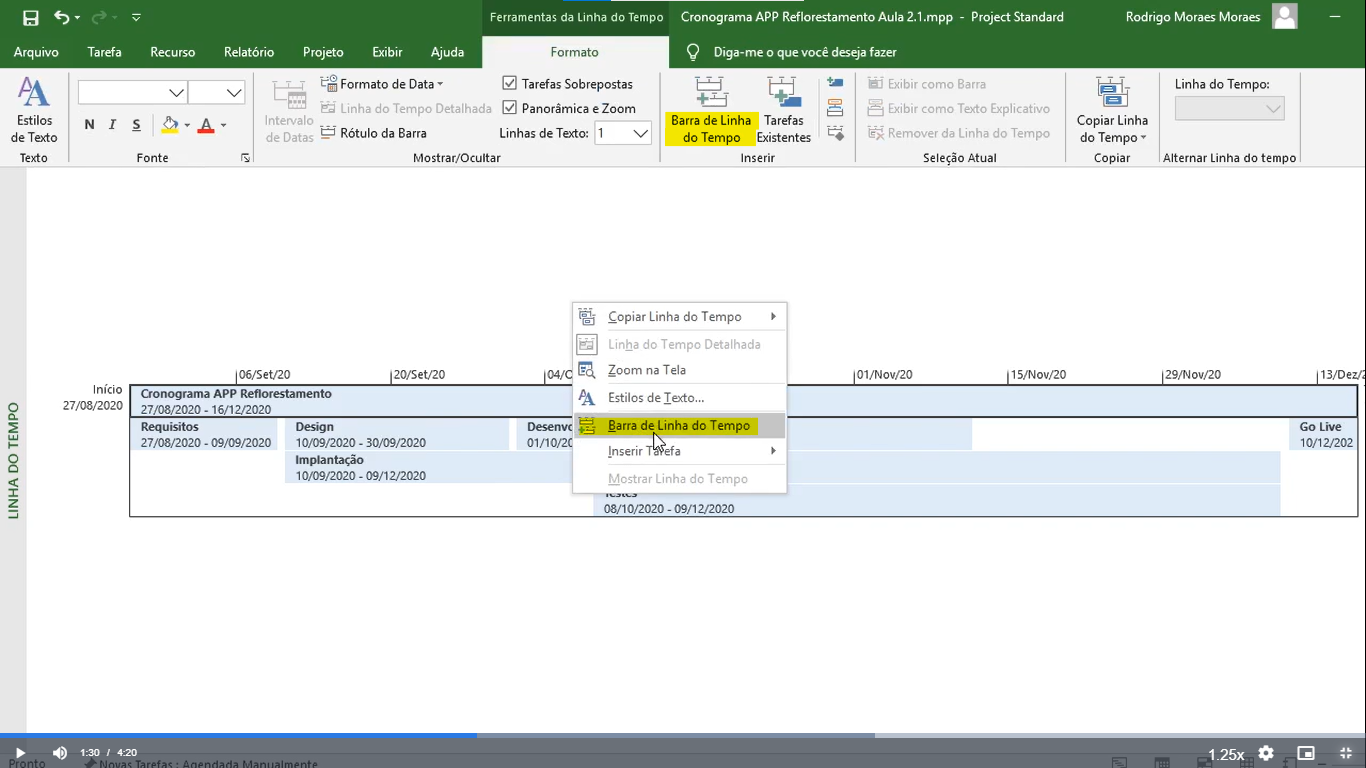Viewport: 1366px width, 768px height.
Task: Open the font name dropdown
Action: (x=176, y=93)
